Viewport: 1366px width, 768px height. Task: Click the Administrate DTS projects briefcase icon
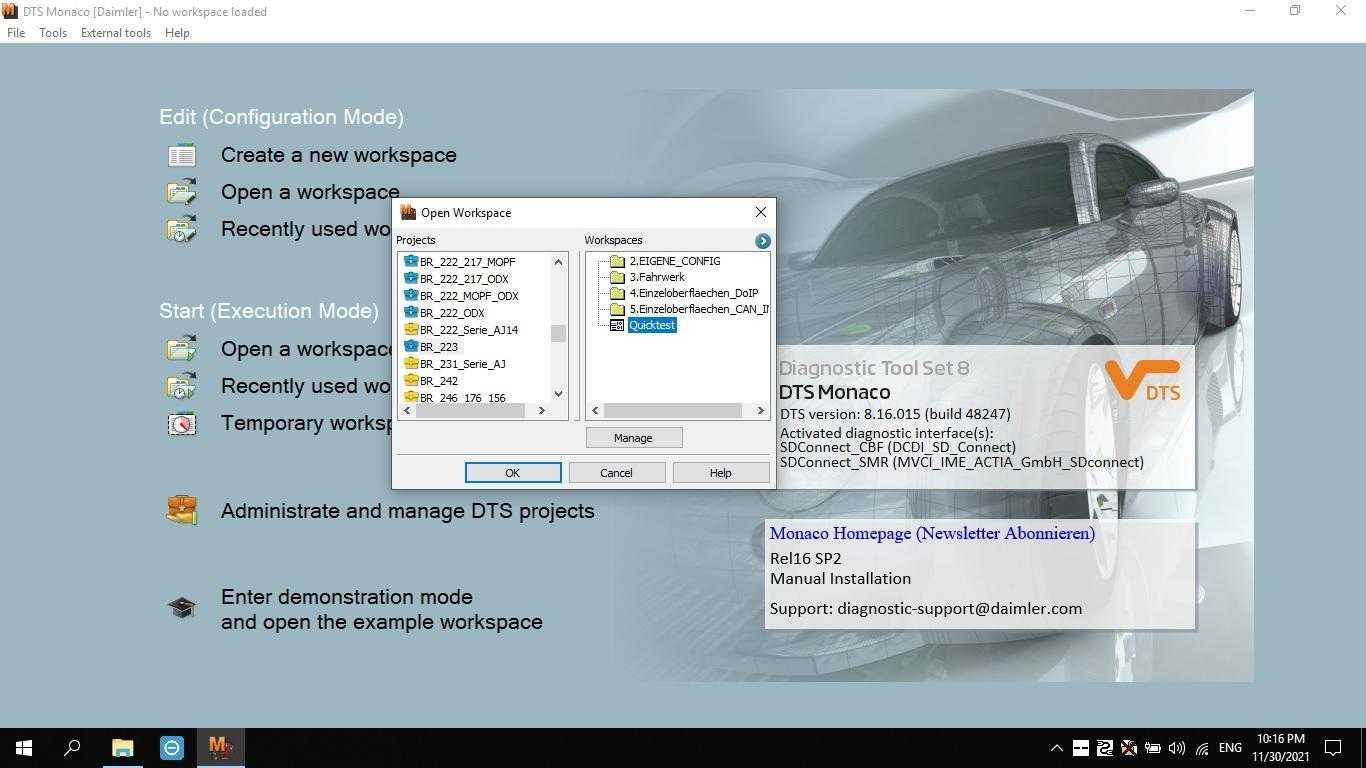click(182, 510)
